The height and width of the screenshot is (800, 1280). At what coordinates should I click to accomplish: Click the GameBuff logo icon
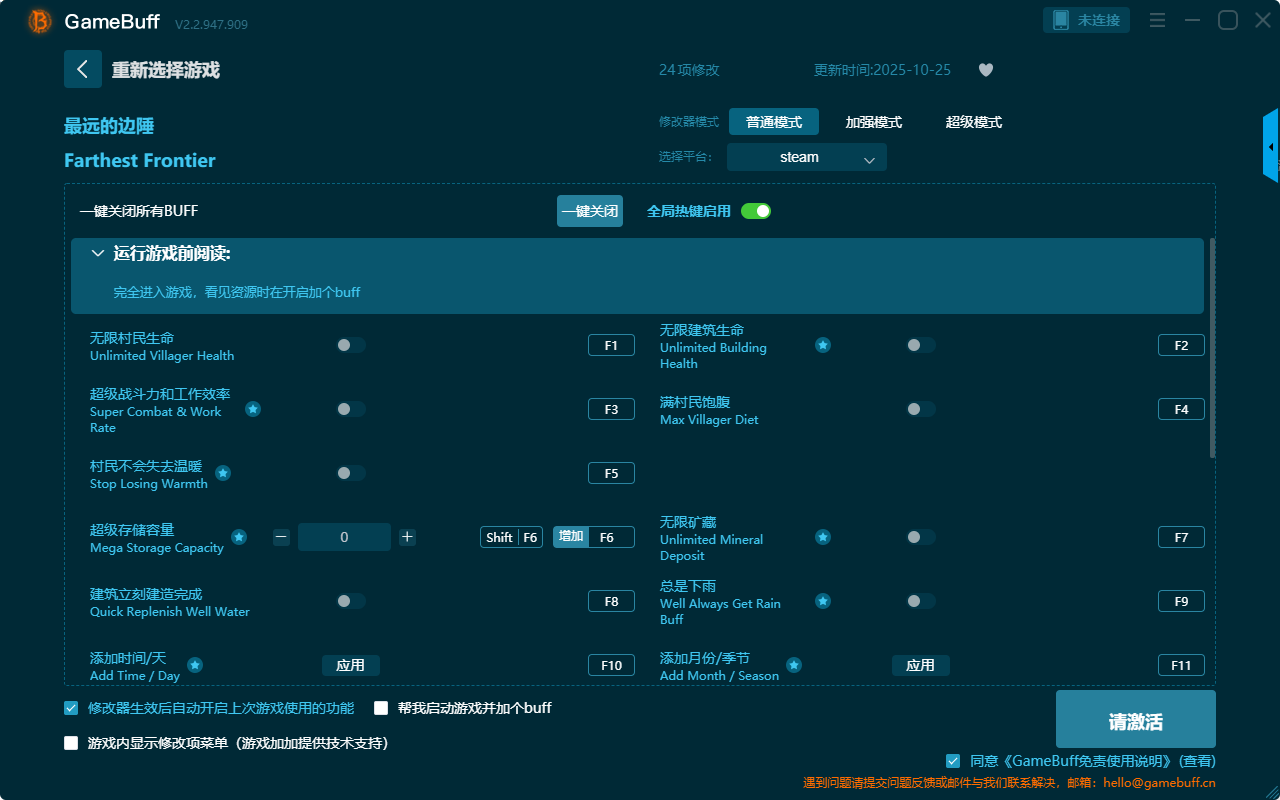coord(39,21)
